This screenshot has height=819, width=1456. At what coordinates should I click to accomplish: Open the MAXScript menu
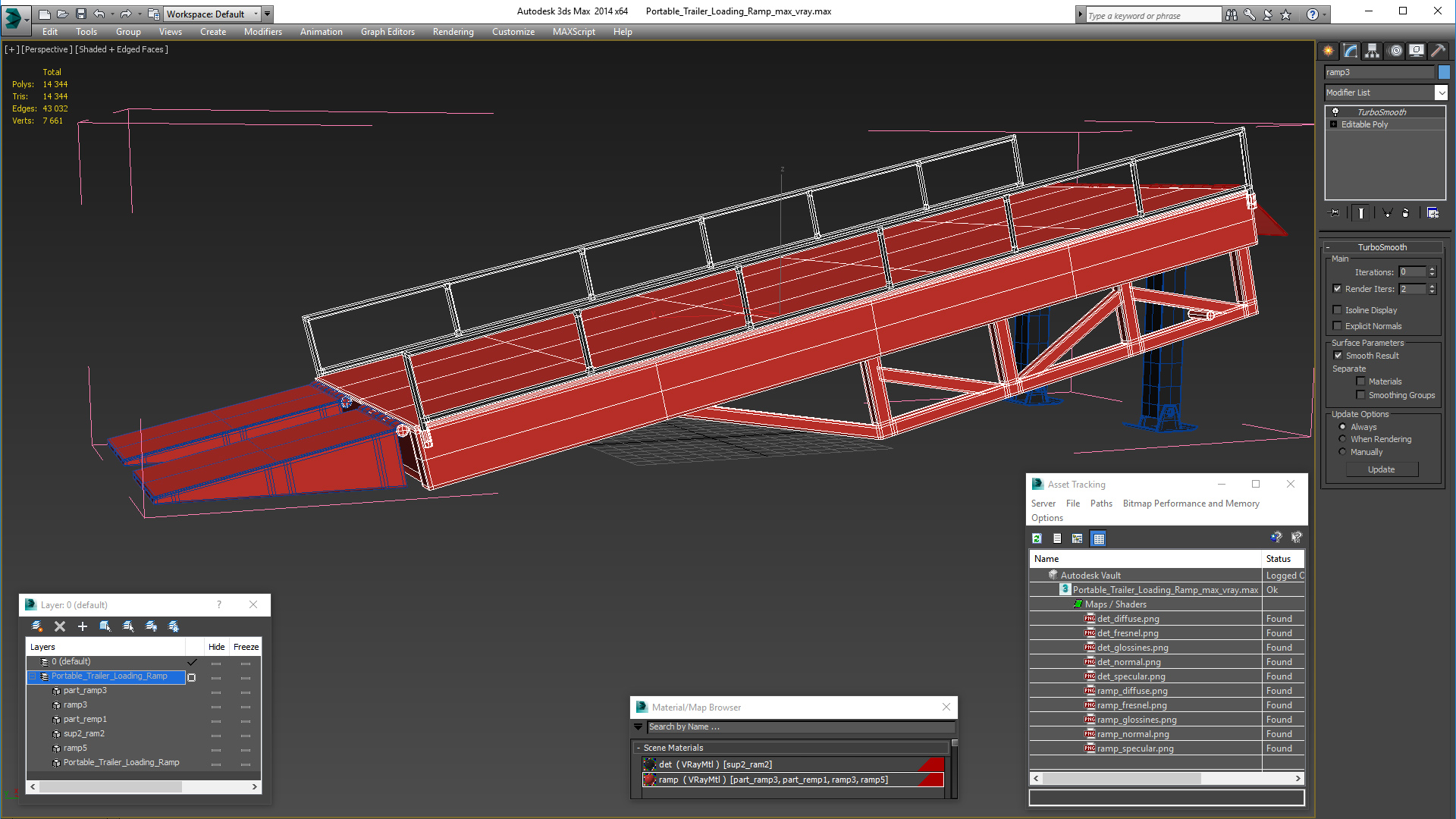[573, 32]
